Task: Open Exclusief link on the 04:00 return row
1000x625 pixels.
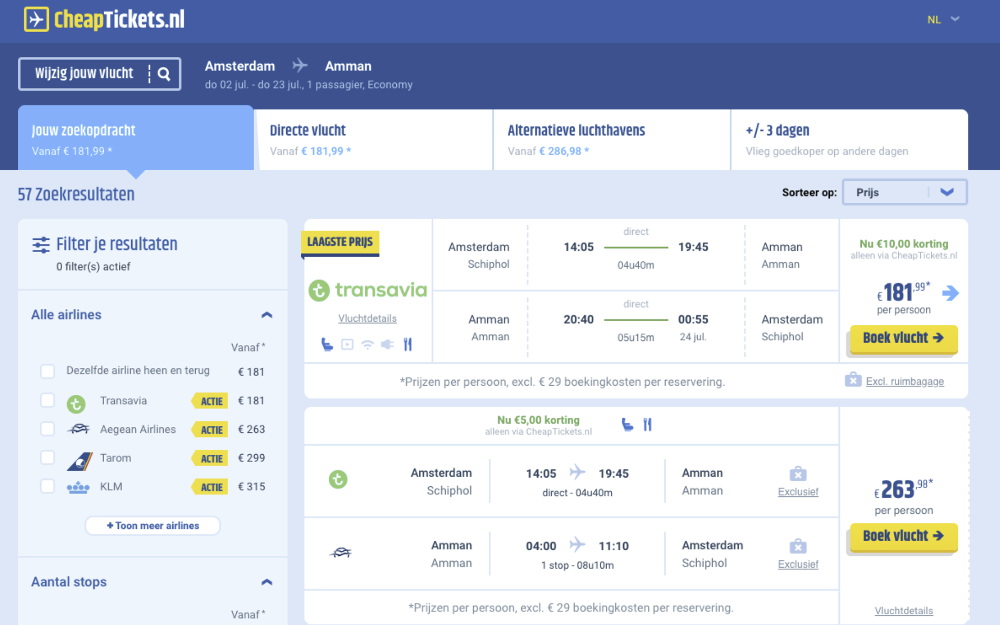Action: [798, 564]
